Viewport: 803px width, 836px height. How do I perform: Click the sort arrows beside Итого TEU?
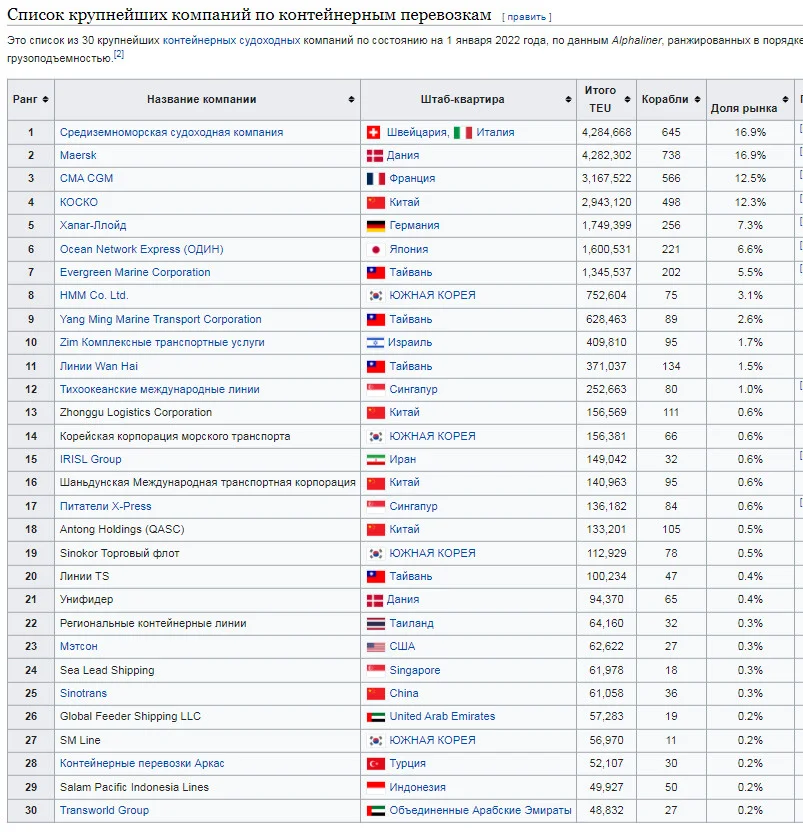point(628,100)
